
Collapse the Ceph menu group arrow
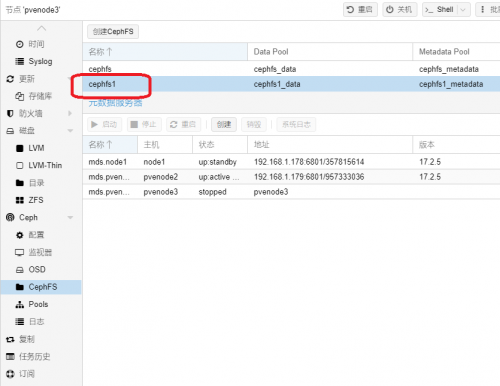click(70, 217)
